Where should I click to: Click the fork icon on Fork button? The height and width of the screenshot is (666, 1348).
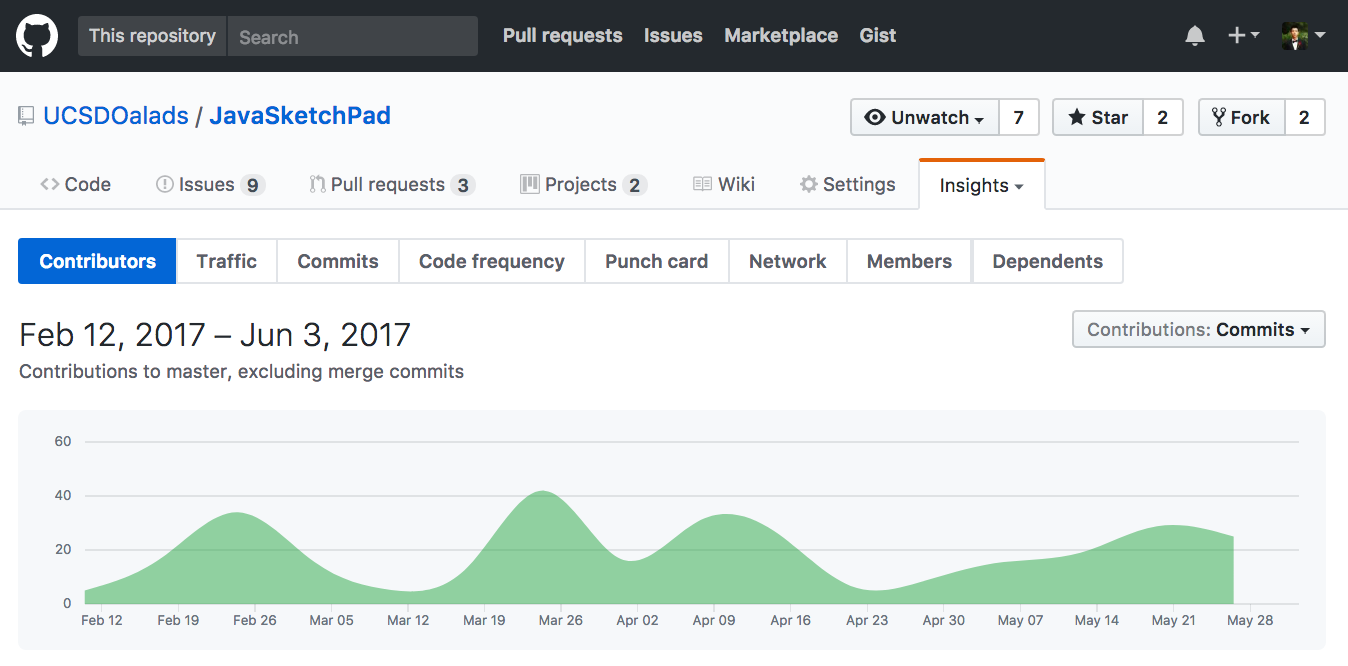pos(1218,117)
